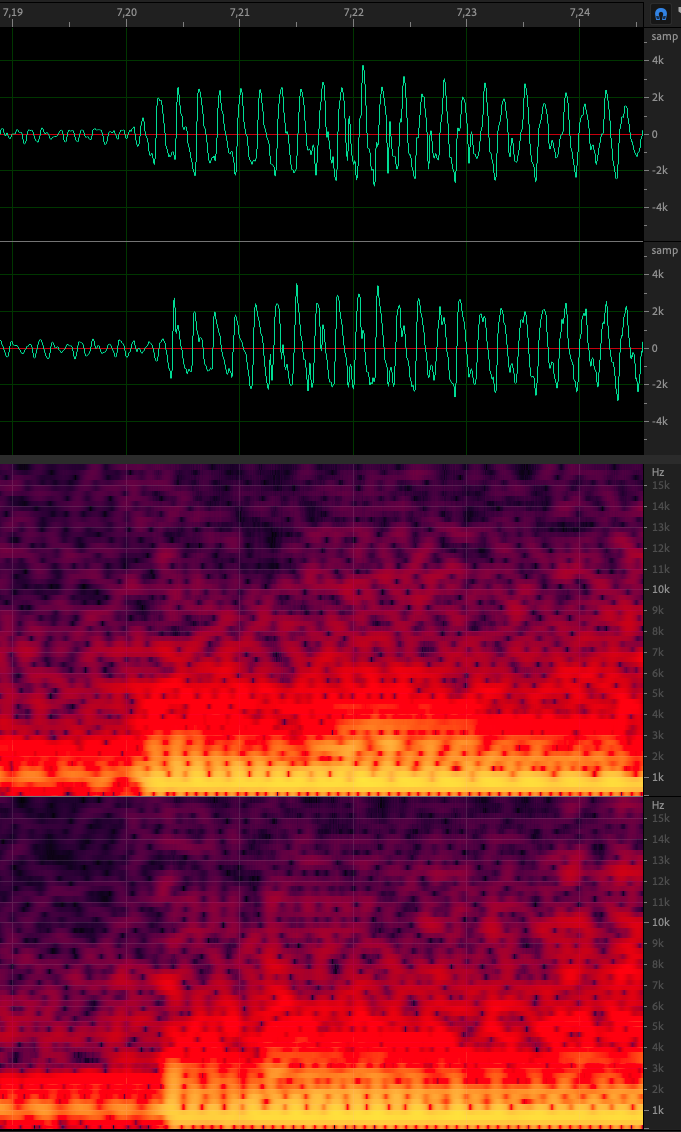Click the 15k mark on lower frequency scale
Image resolution: width=681 pixels, height=1132 pixels.
tap(661, 818)
